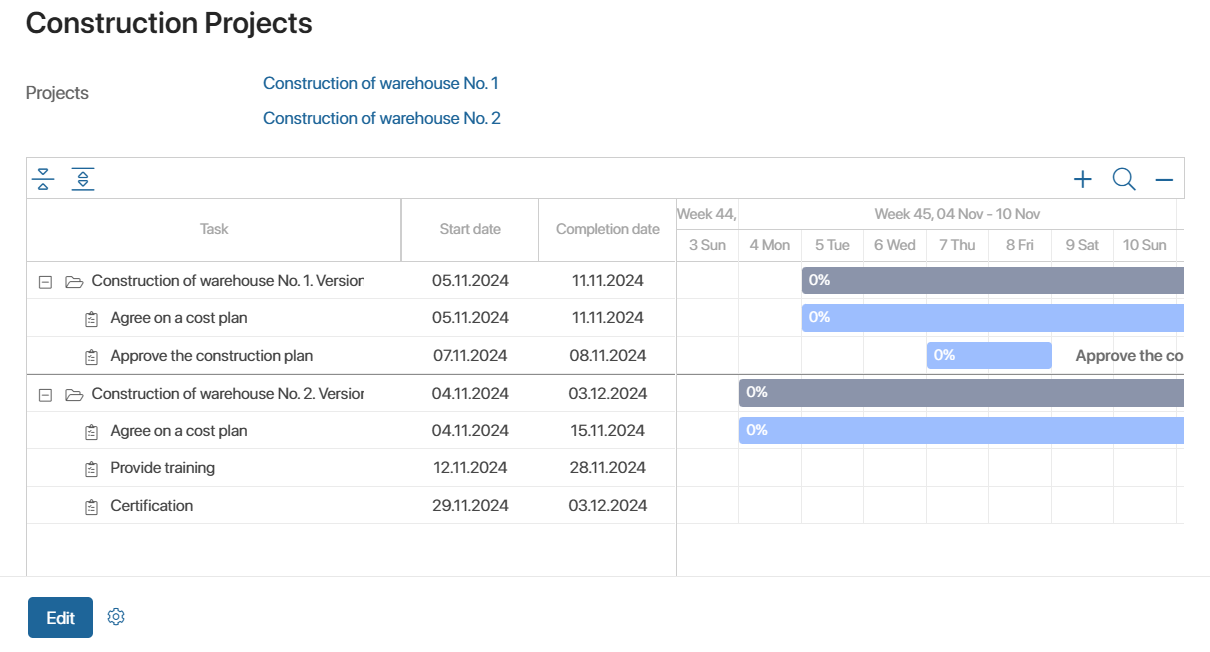The image size is (1210, 652).
Task: Click the 4 Mon day header
Action: (x=770, y=245)
